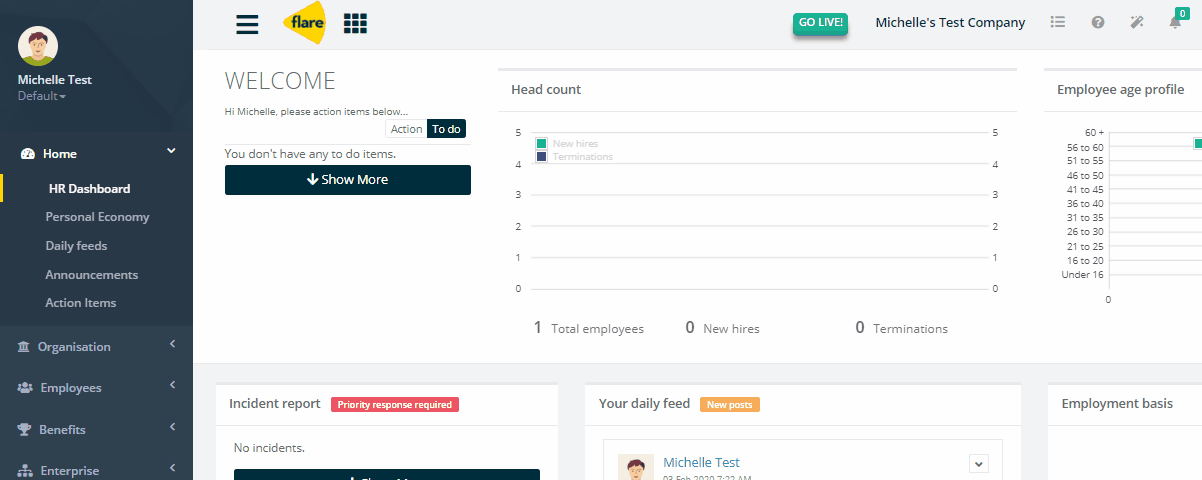Click the Flare logo
Screen dimensions: 1202x480
[305, 23]
